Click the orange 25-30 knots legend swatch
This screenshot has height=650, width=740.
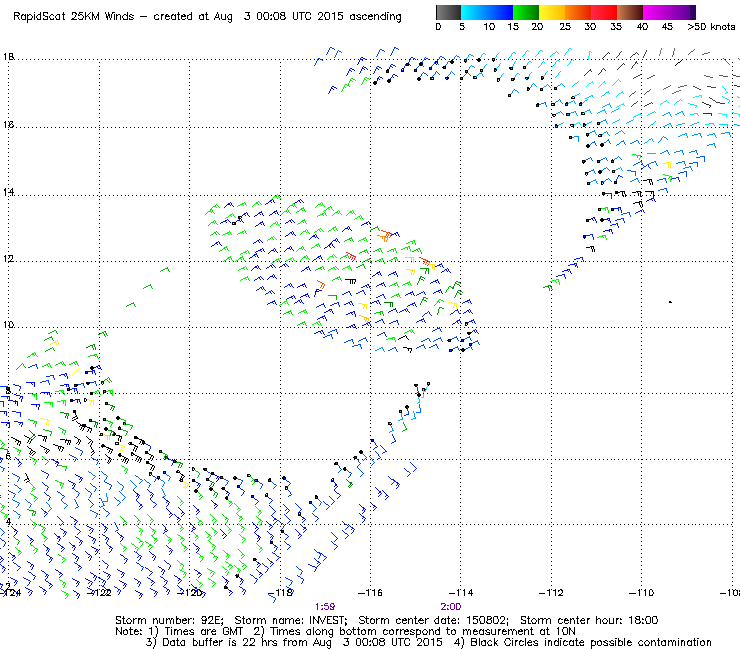578,12
